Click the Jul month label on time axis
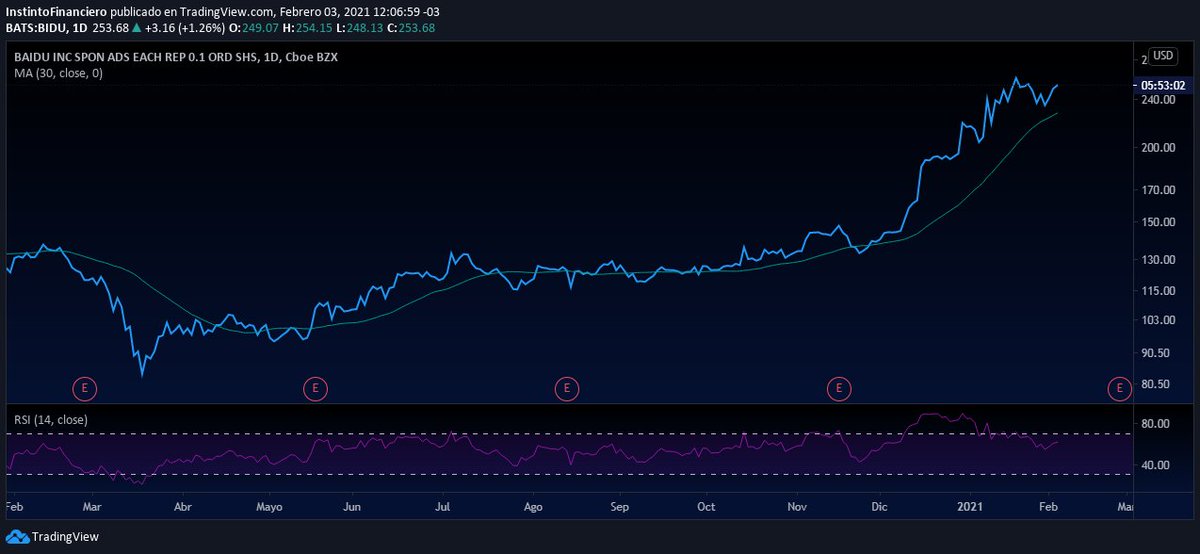 (443, 507)
